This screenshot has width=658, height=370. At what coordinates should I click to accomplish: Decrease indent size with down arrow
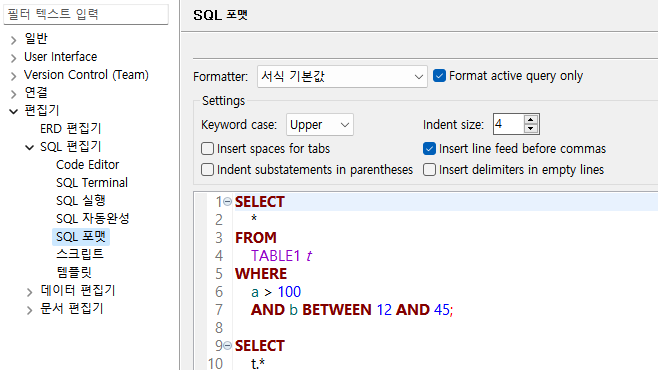pyautogui.click(x=531, y=129)
